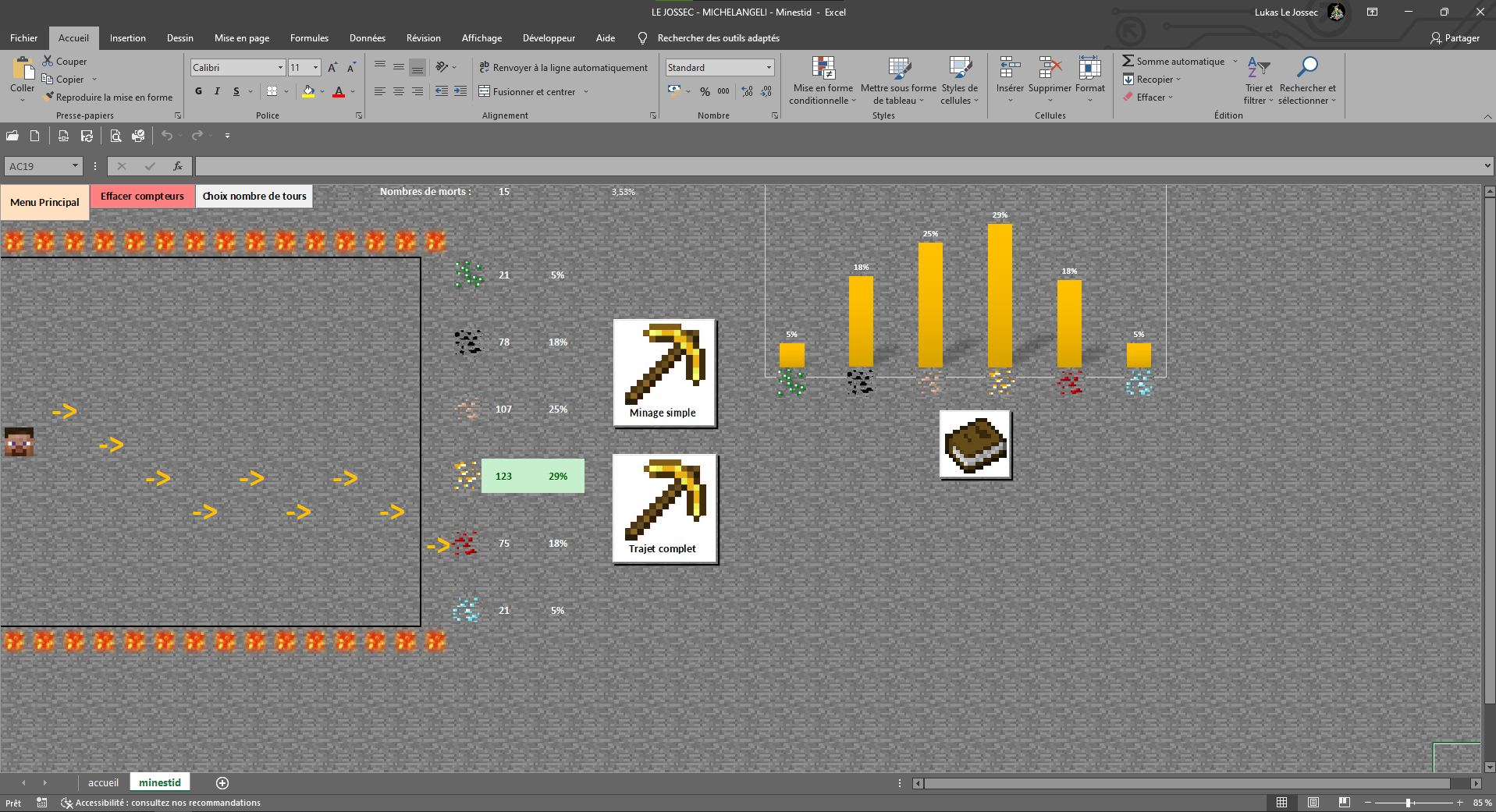Viewport: 1496px width, 812px height.
Task: Click the Rechercher et sélectionner magnifier icon
Action: [1306, 69]
